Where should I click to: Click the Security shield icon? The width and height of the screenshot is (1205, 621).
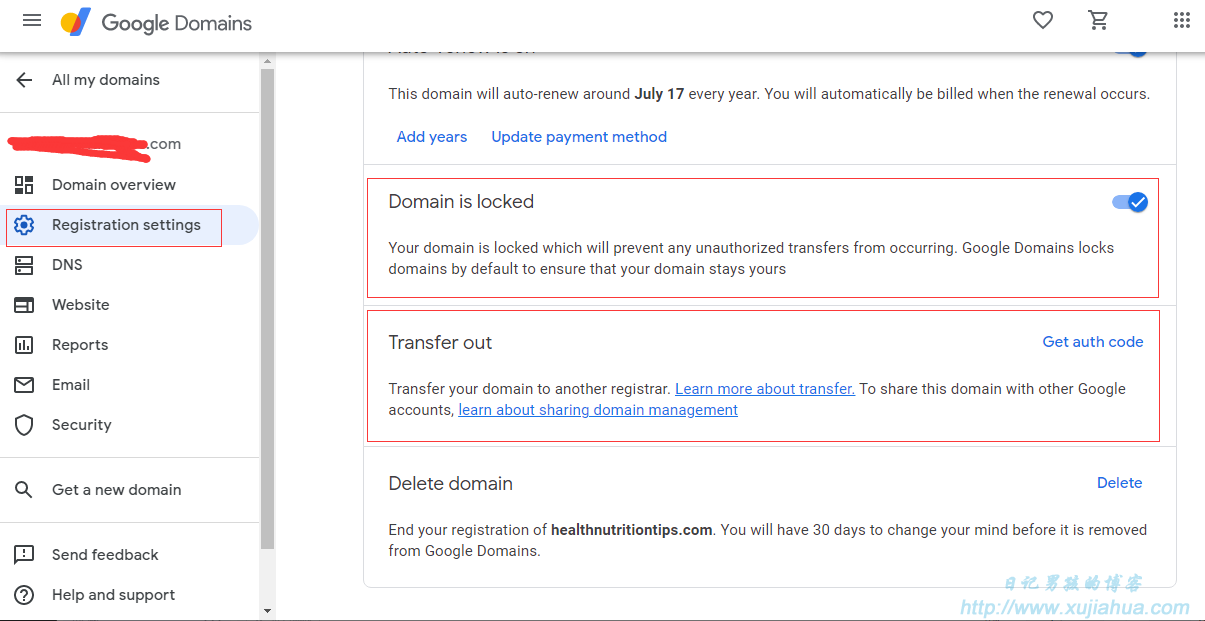24,425
